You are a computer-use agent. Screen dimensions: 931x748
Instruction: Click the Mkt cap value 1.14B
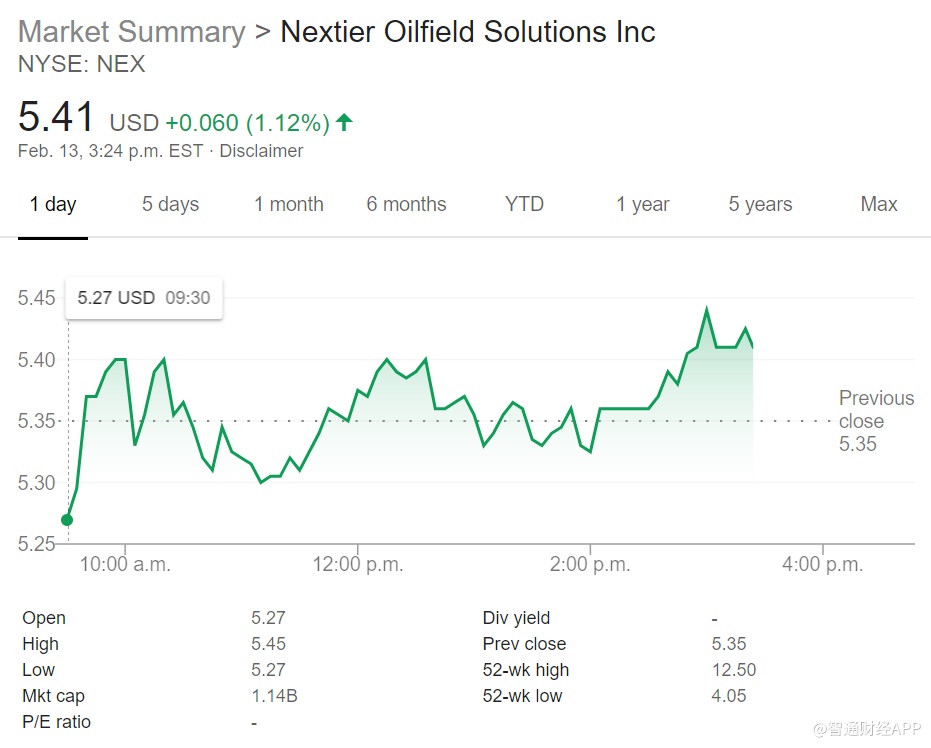pos(274,696)
